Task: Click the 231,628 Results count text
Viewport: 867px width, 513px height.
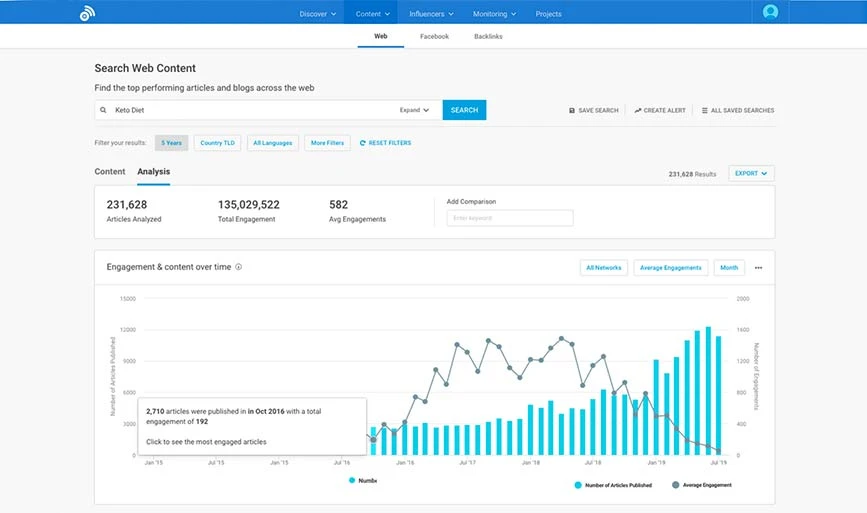Action: coord(692,174)
